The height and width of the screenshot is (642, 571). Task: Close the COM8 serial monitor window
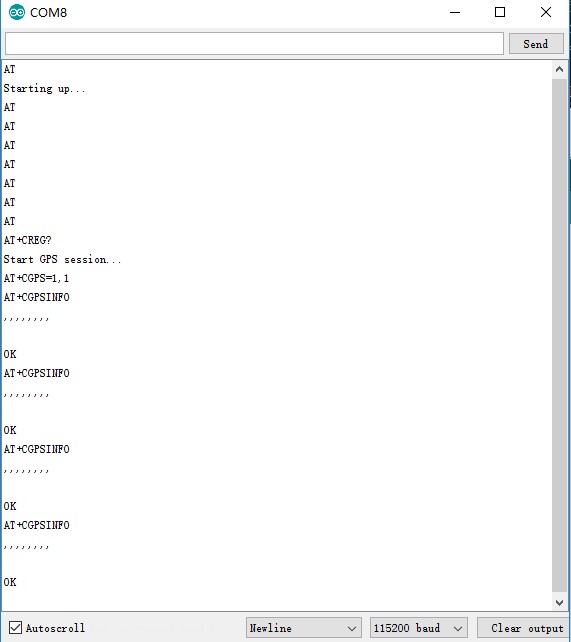tap(546, 12)
